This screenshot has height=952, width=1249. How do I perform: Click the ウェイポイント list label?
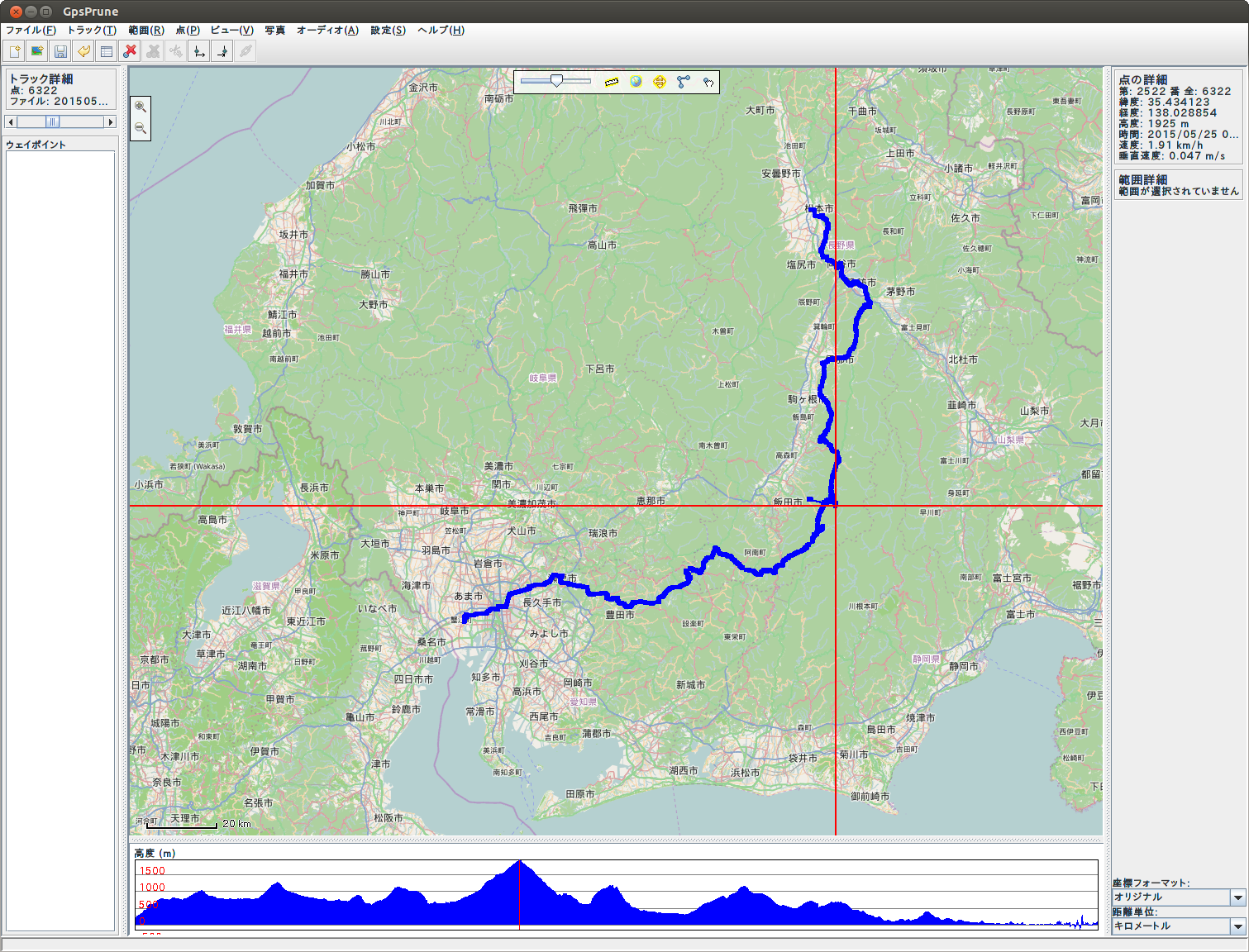click(x=36, y=145)
